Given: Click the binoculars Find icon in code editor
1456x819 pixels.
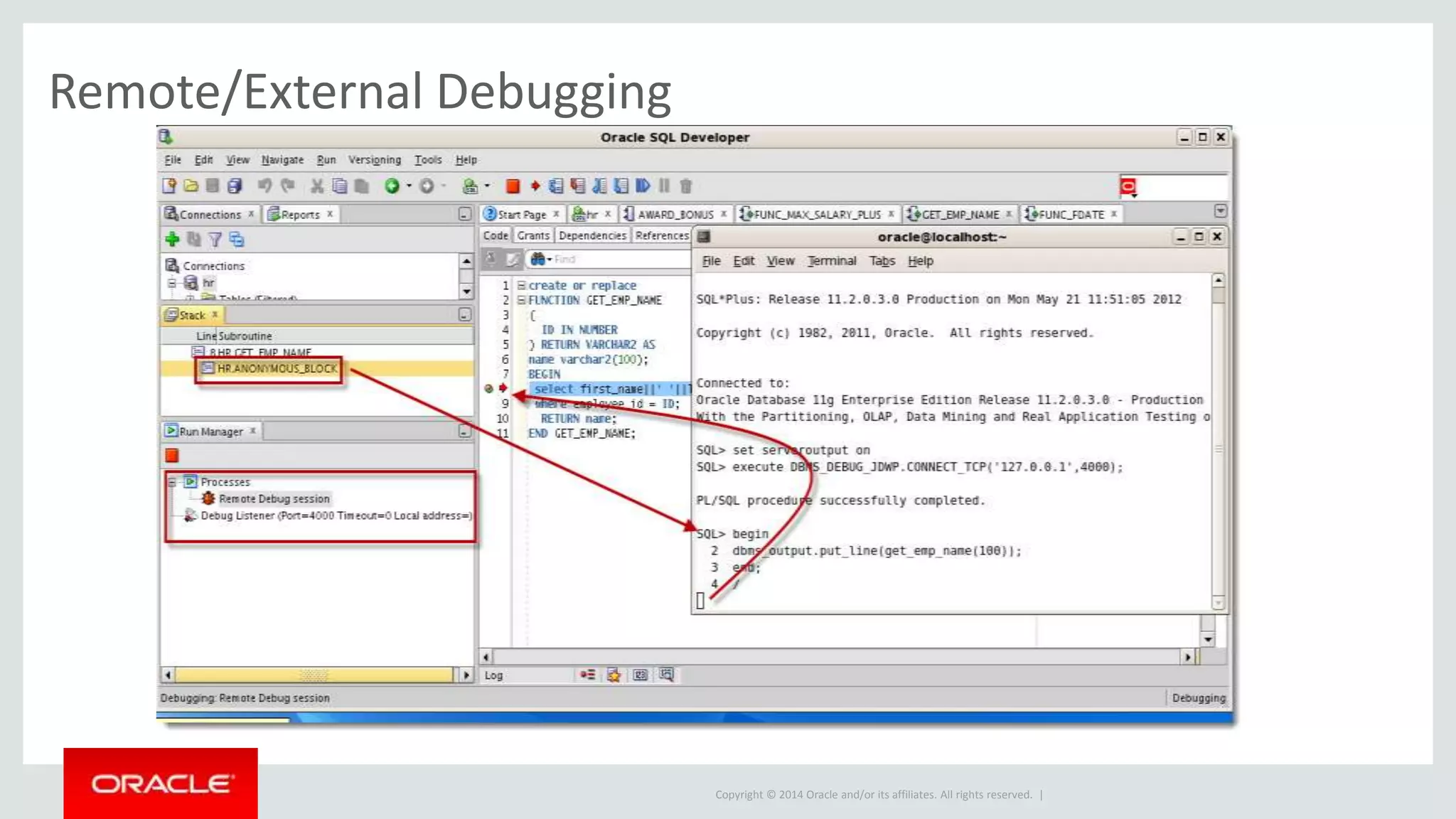Looking at the screenshot, I should [x=538, y=259].
